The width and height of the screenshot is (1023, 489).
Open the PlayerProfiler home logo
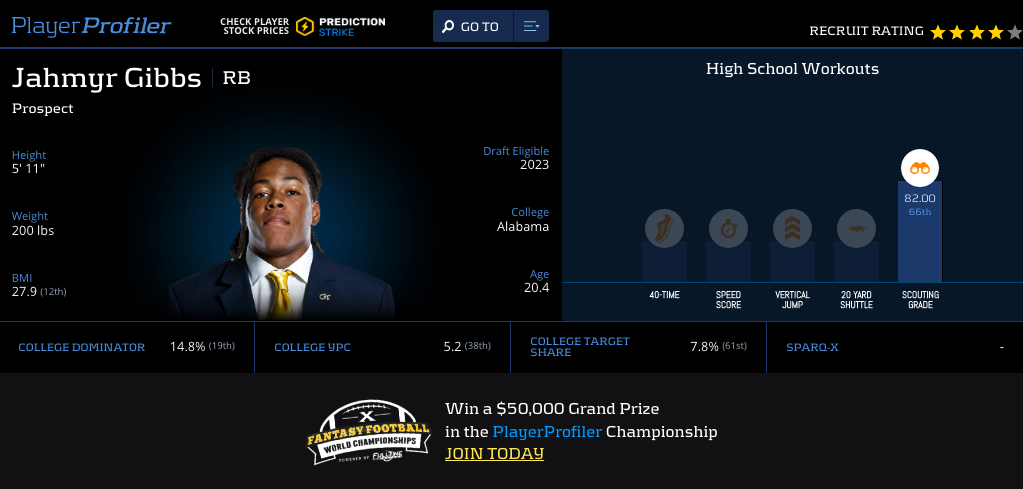tap(91, 26)
